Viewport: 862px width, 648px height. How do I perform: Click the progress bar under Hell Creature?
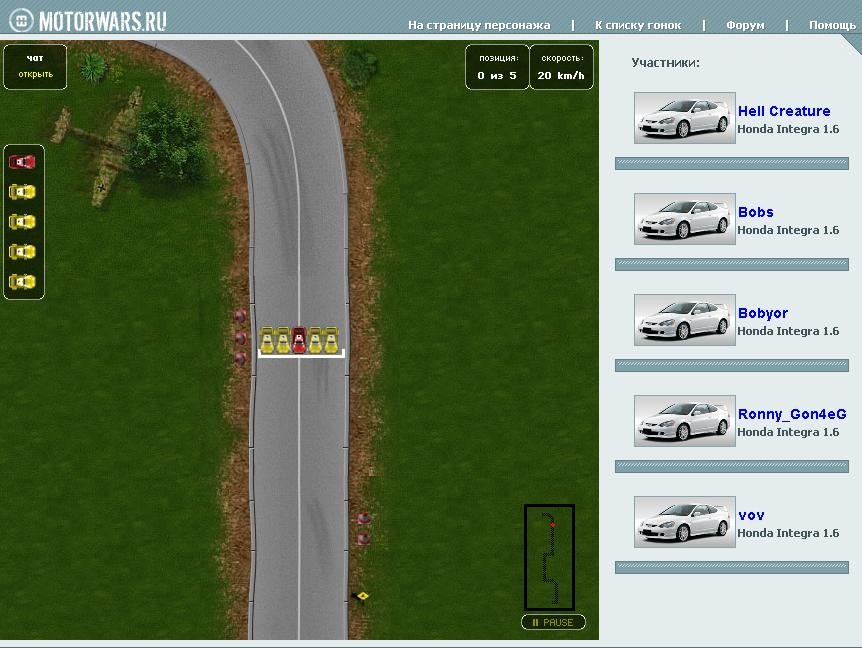pos(732,163)
